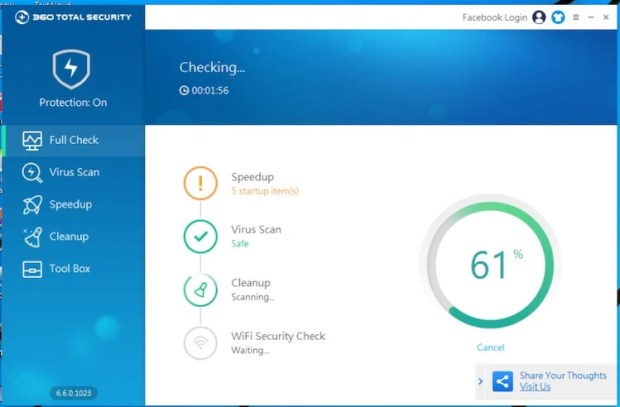Image resolution: width=620 pixels, height=407 pixels.
Task: Open the Full Check section
Action: click(x=74, y=140)
